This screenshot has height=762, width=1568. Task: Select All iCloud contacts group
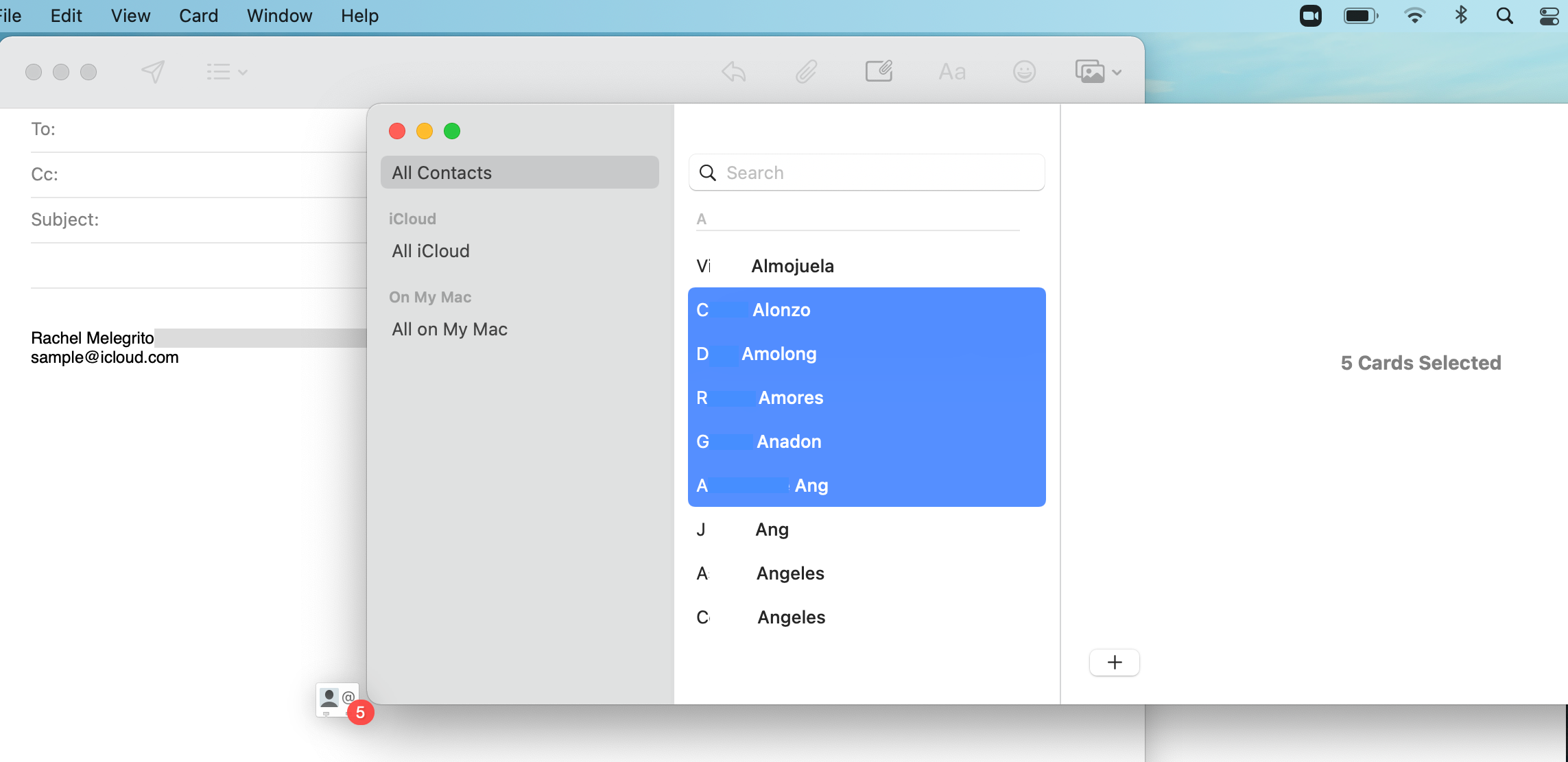click(431, 251)
